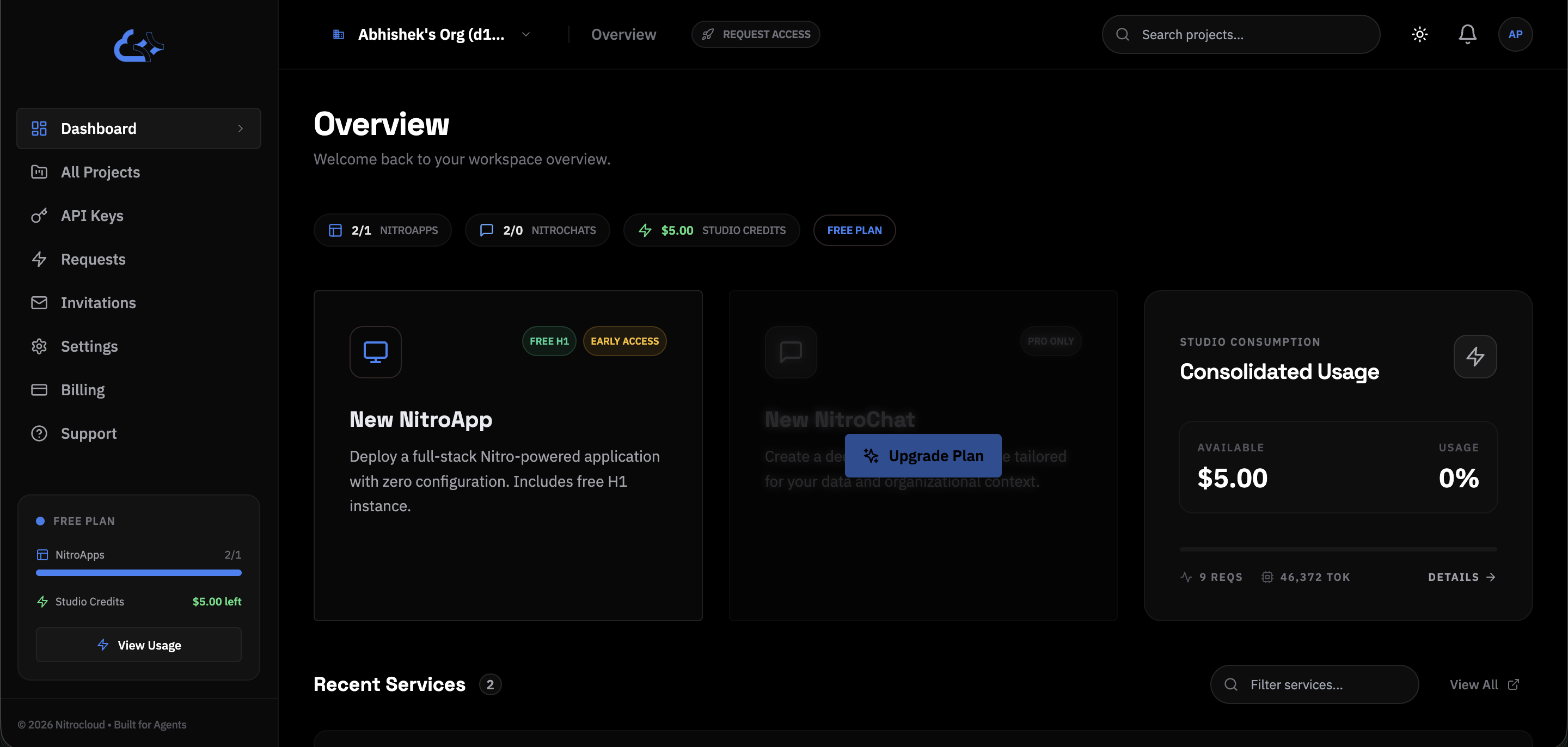
Task: Click the View Usage button
Action: pyautogui.click(x=139, y=645)
